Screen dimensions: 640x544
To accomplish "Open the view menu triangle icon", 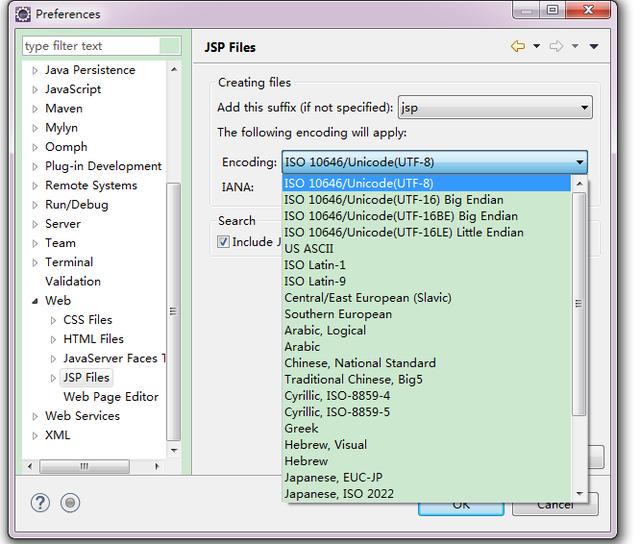I will coord(594,46).
